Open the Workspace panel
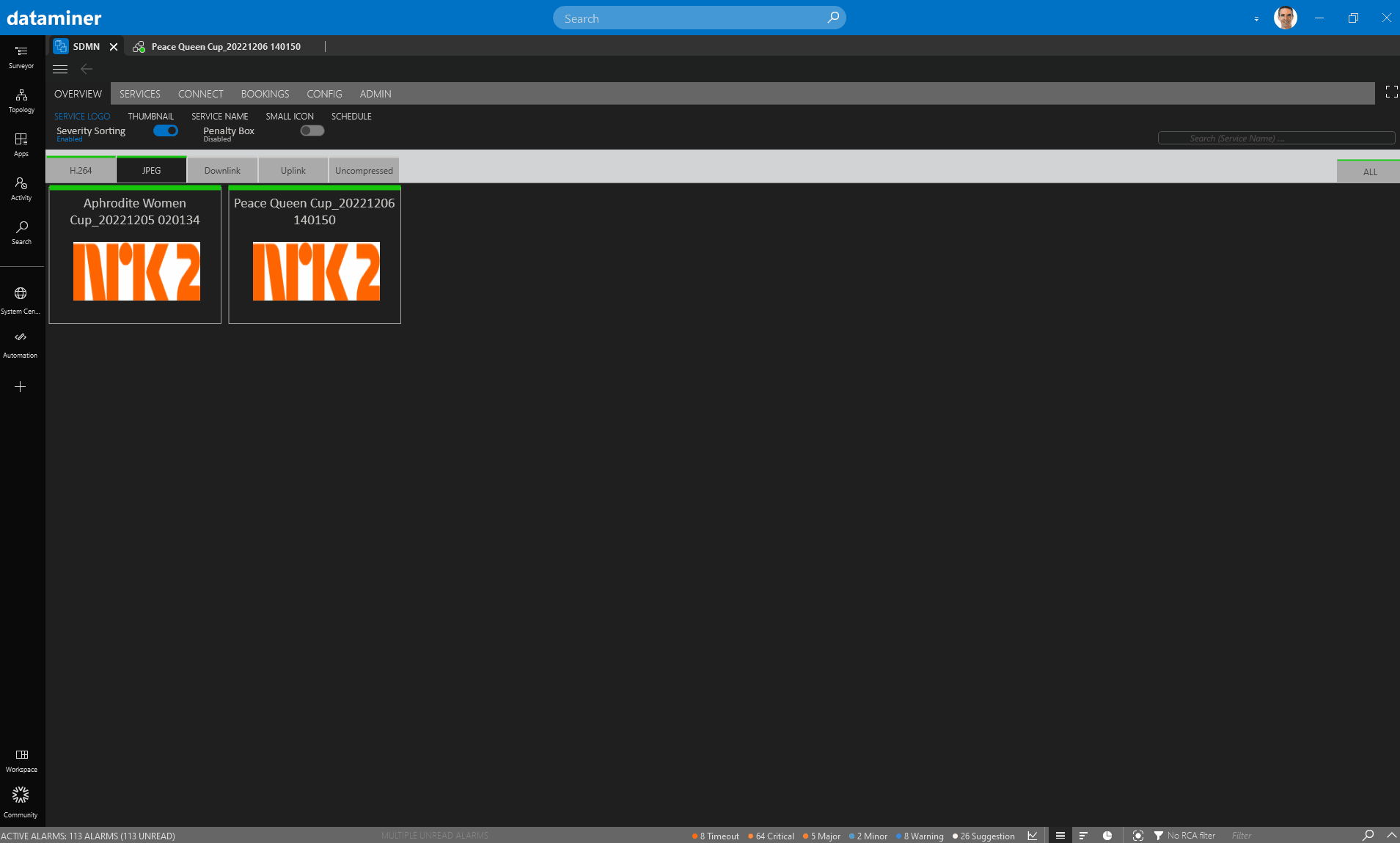1400x843 pixels. pos(21,761)
